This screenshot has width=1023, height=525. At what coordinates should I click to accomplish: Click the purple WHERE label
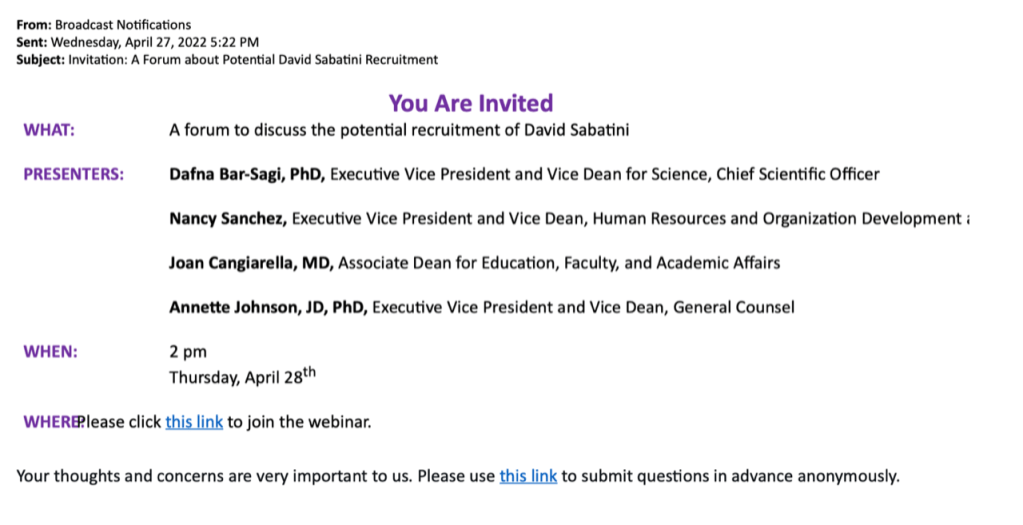click(50, 422)
